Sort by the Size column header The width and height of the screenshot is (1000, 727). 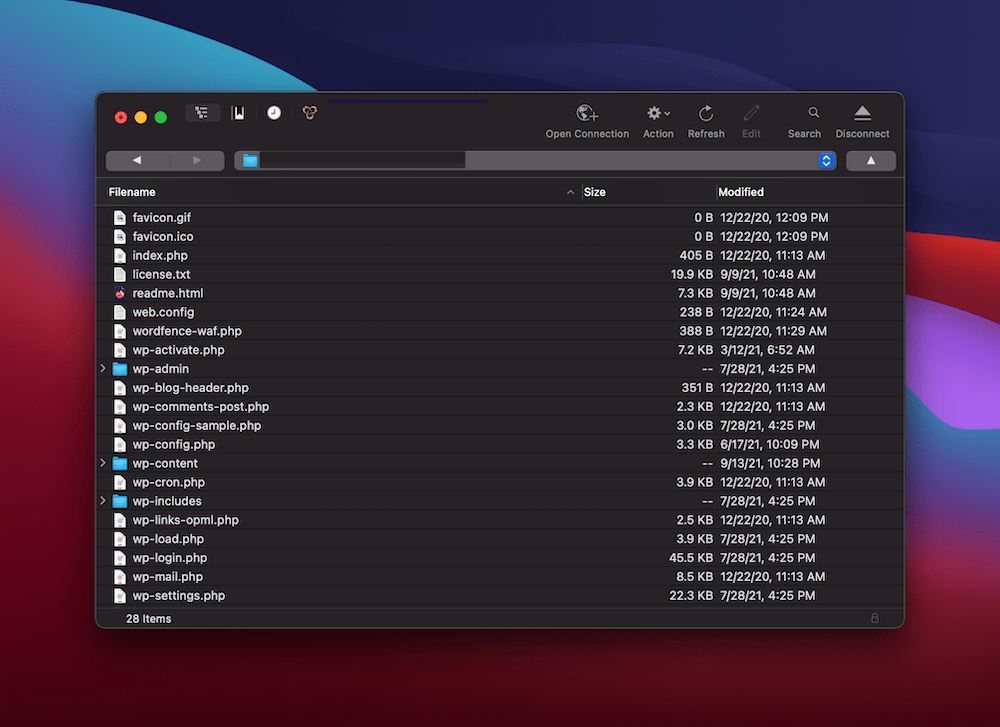pyautogui.click(x=594, y=192)
